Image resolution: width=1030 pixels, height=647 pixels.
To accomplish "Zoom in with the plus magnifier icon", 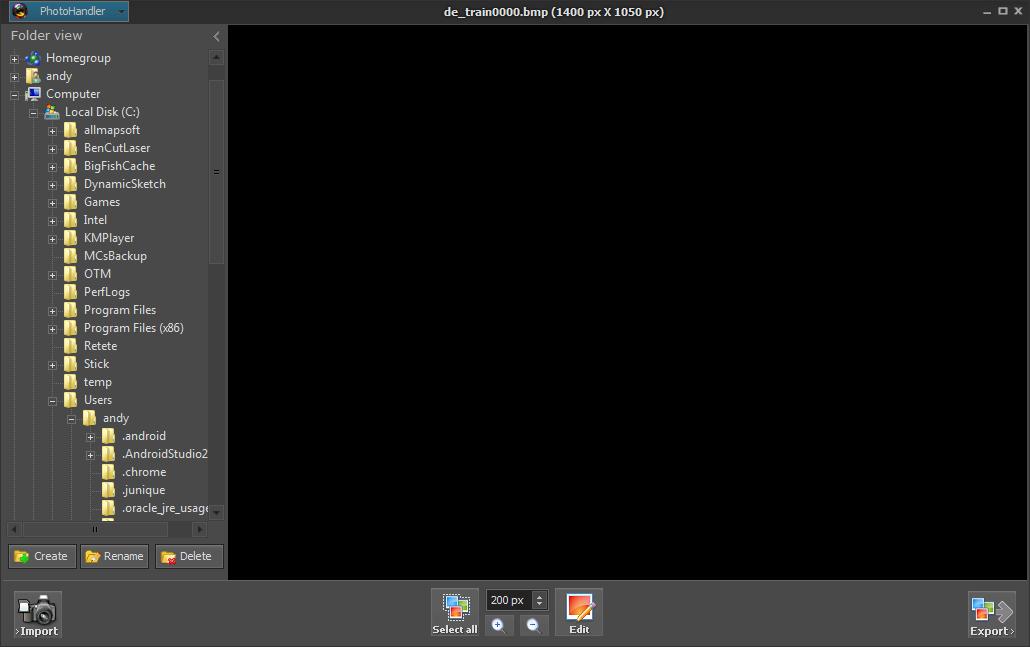I will 499,625.
